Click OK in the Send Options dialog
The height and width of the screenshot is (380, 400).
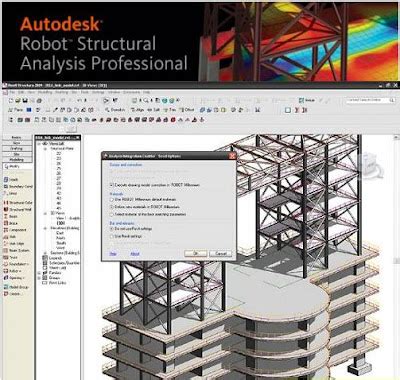tap(196, 254)
